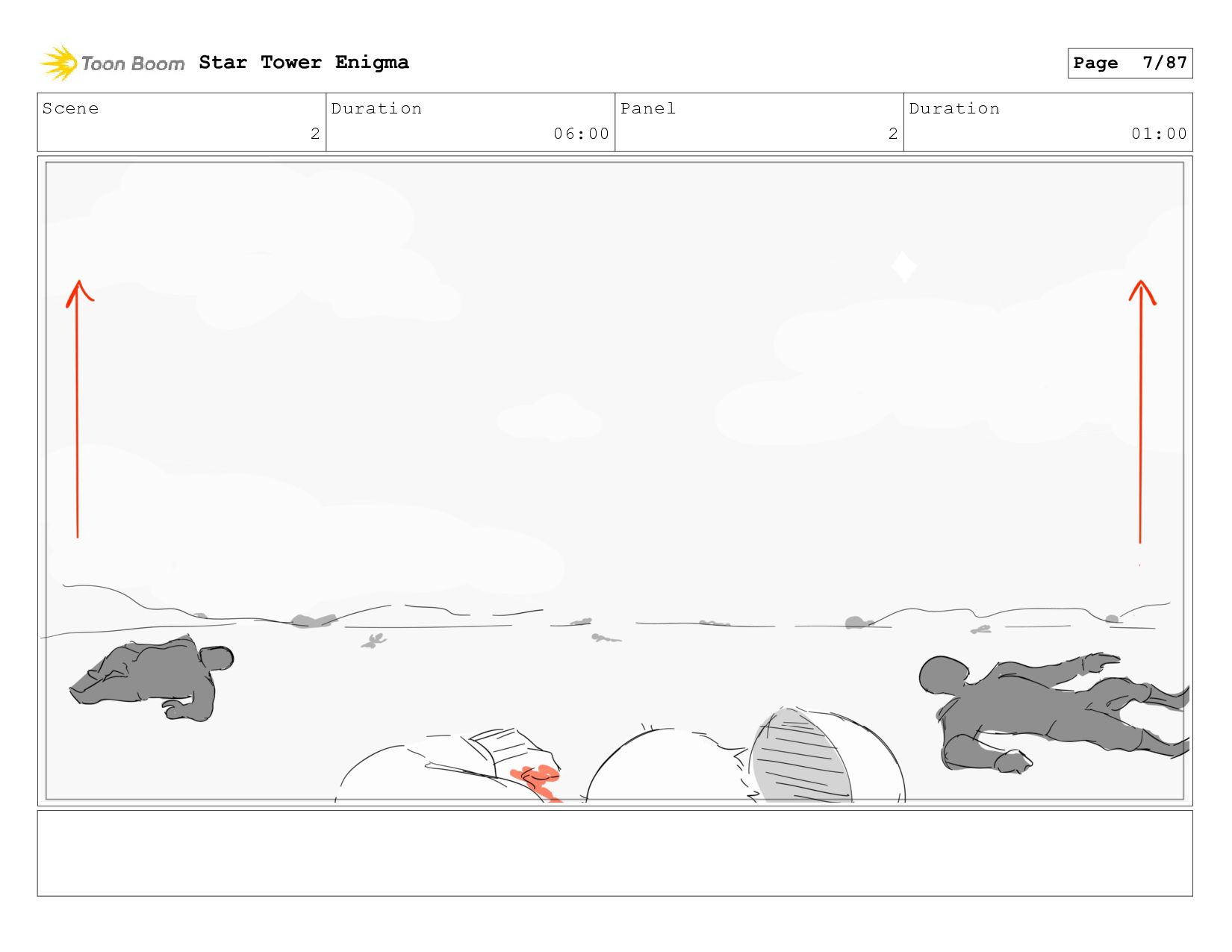Click the scene number value 2
The width and height of the screenshot is (1232, 952).
(x=315, y=134)
